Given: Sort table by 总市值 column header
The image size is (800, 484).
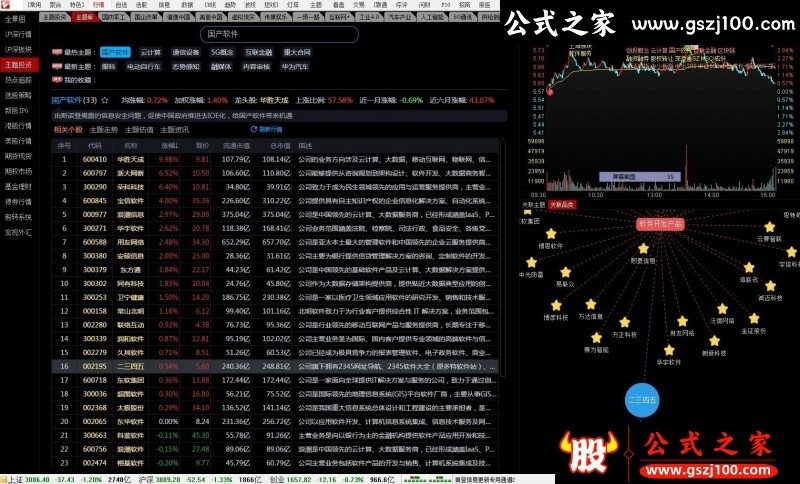Looking at the screenshot, I should pos(280,146).
